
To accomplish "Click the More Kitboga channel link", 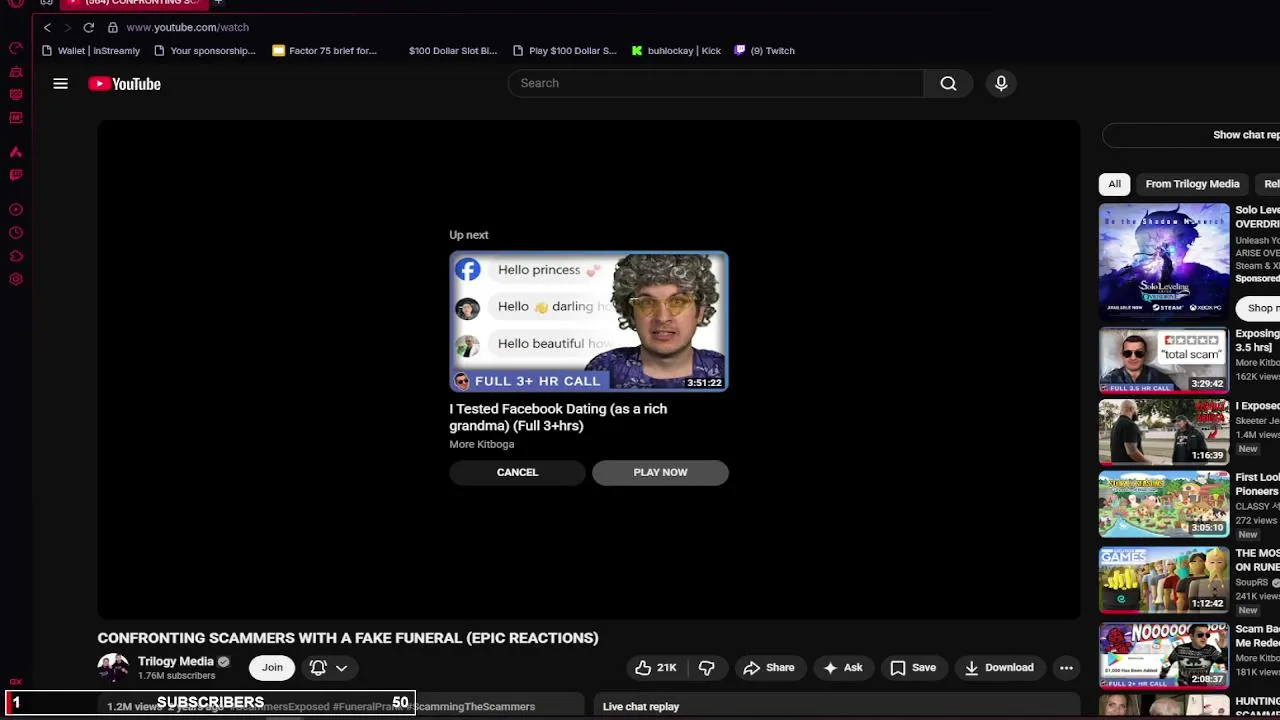I will 481,444.
